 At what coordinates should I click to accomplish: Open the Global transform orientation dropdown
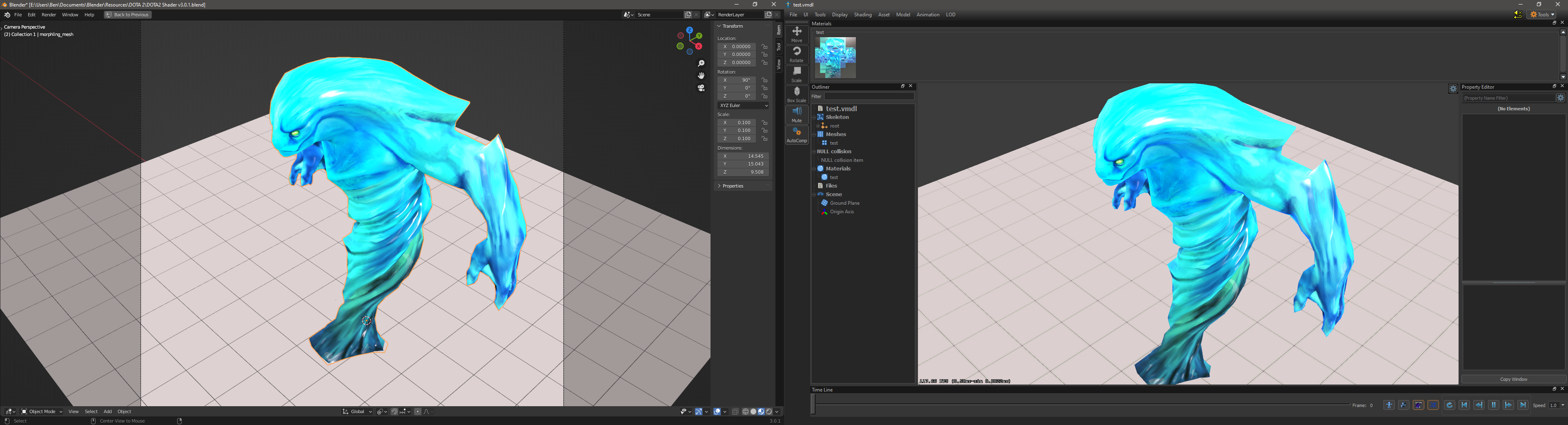point(357,412)
